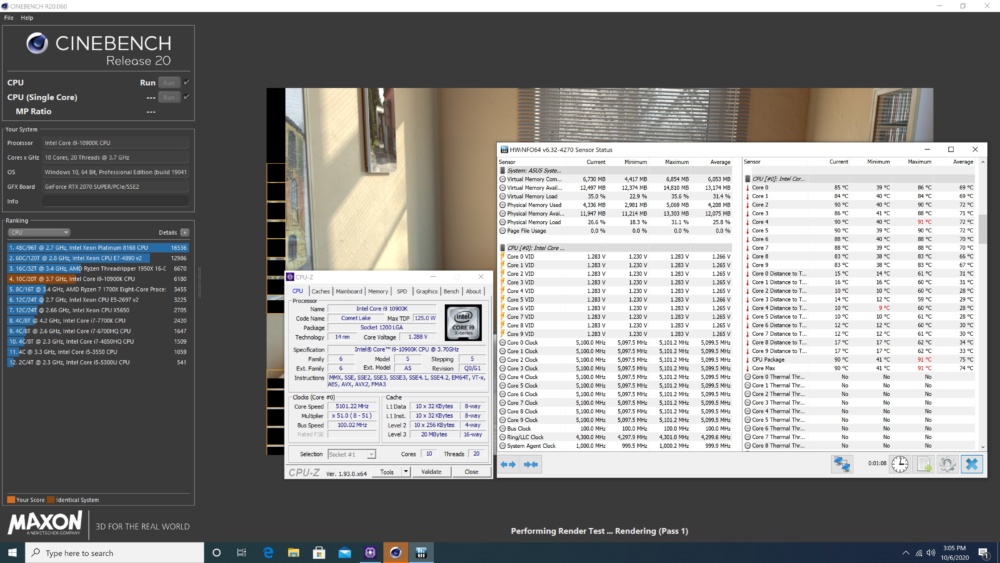Image resolution: width=1000 pixels, height=563 pixels.
Task: Switch to the Caches tab in CPU-Z
Action: (321, 291)
